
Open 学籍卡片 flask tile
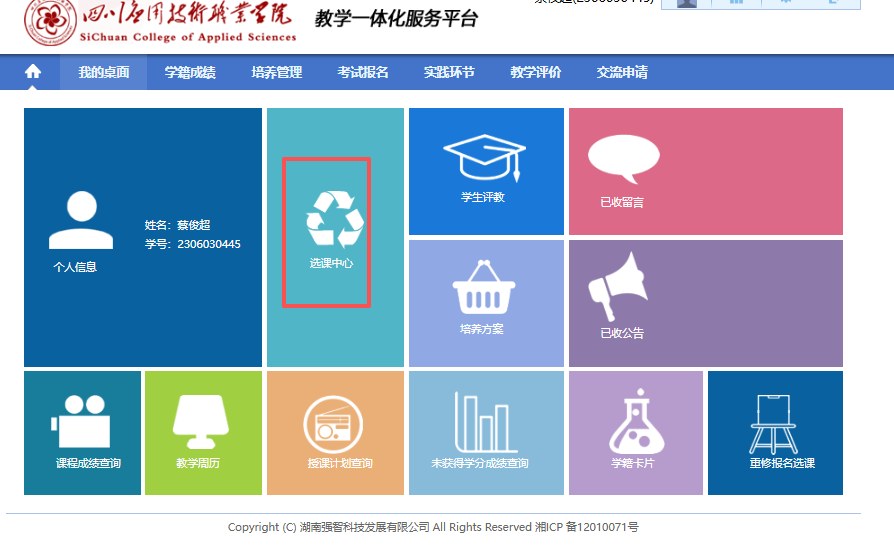click(x=636, y=433)
